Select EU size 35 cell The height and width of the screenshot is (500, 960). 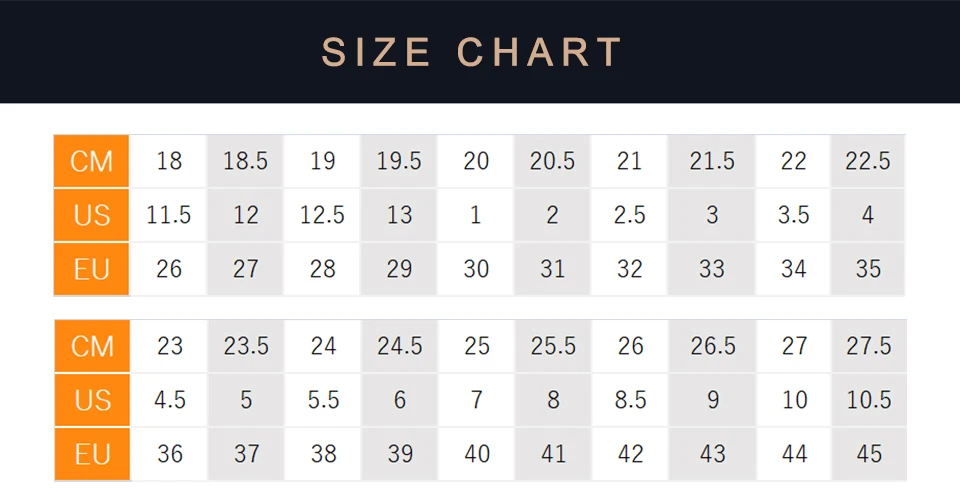[x=868, y=269]
